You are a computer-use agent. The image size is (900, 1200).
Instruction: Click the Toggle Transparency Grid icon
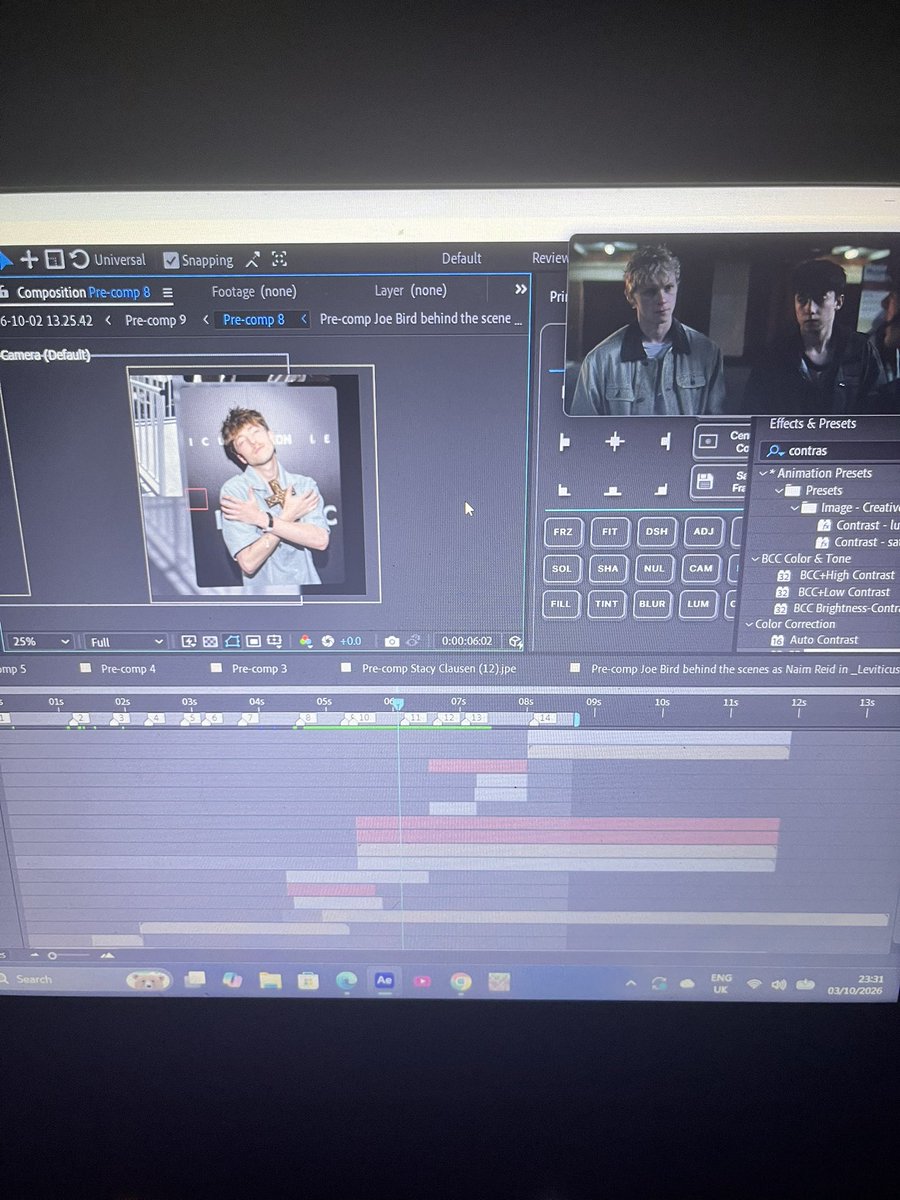click(210, 641)
